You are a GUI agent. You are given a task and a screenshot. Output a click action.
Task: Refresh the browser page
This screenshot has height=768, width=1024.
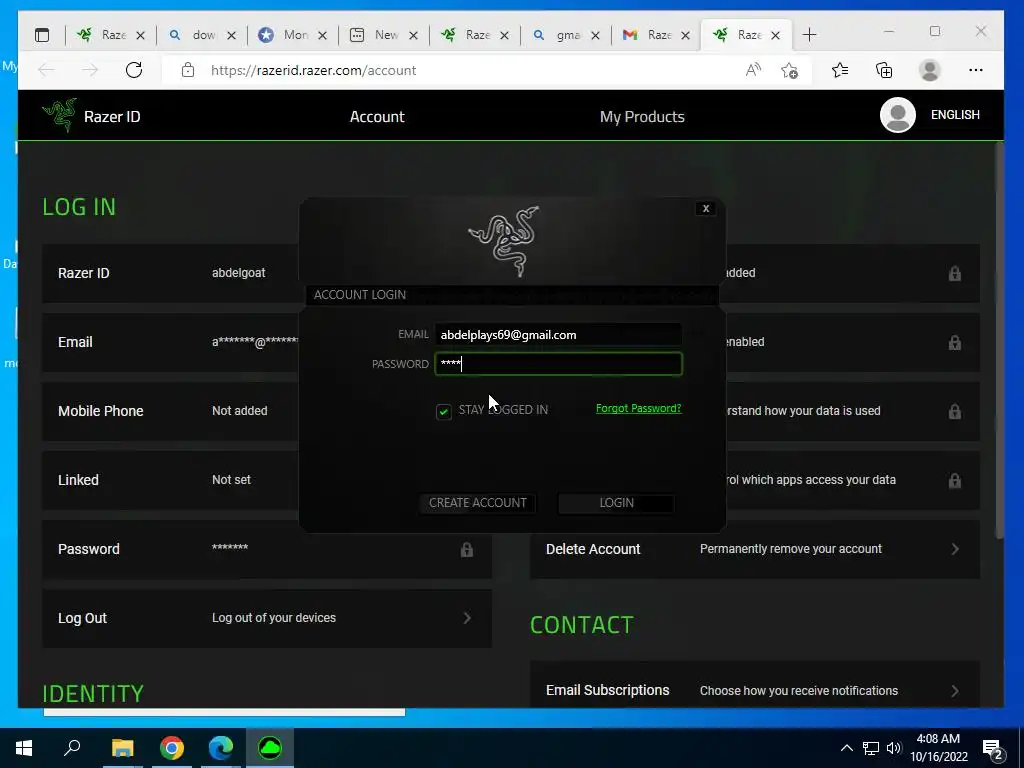click(134, 70)
